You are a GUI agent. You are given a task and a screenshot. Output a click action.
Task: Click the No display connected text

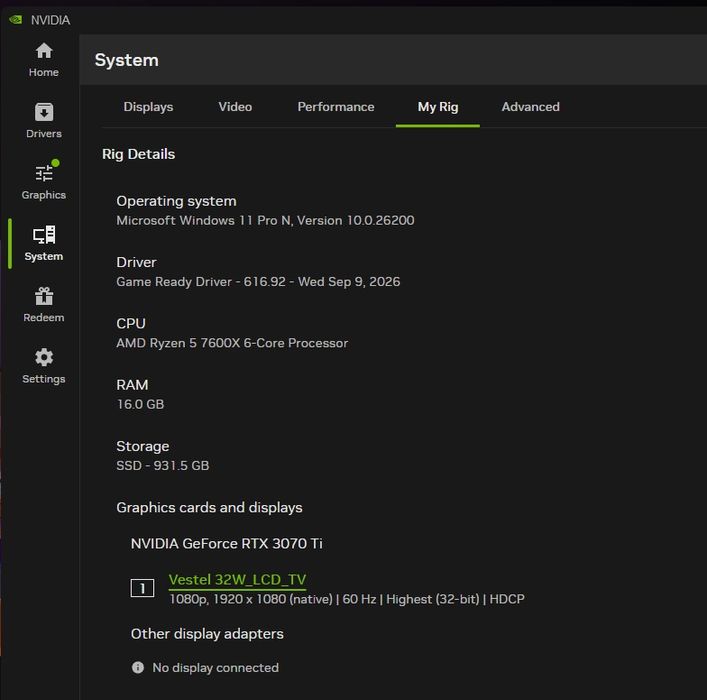click(x=216, y=668)
